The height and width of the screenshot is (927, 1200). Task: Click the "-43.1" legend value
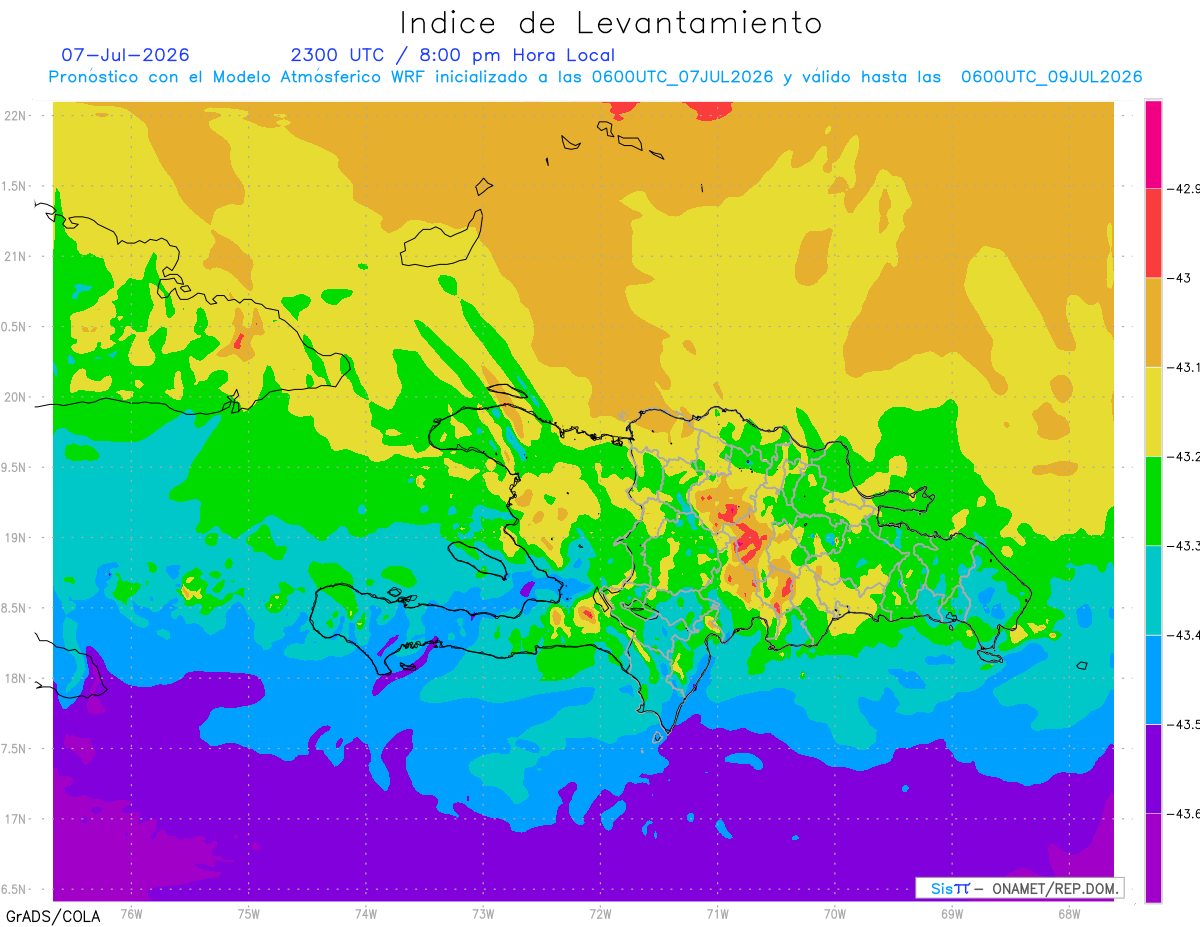click(1185, 367)
